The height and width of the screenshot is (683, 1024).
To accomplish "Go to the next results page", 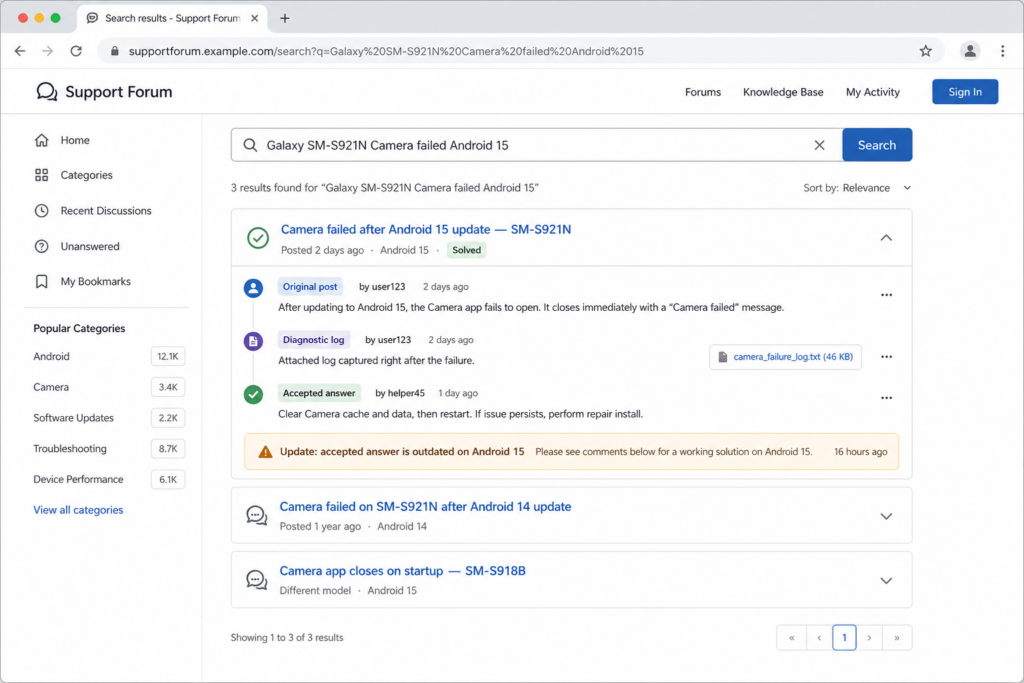I will pos(869,638).
